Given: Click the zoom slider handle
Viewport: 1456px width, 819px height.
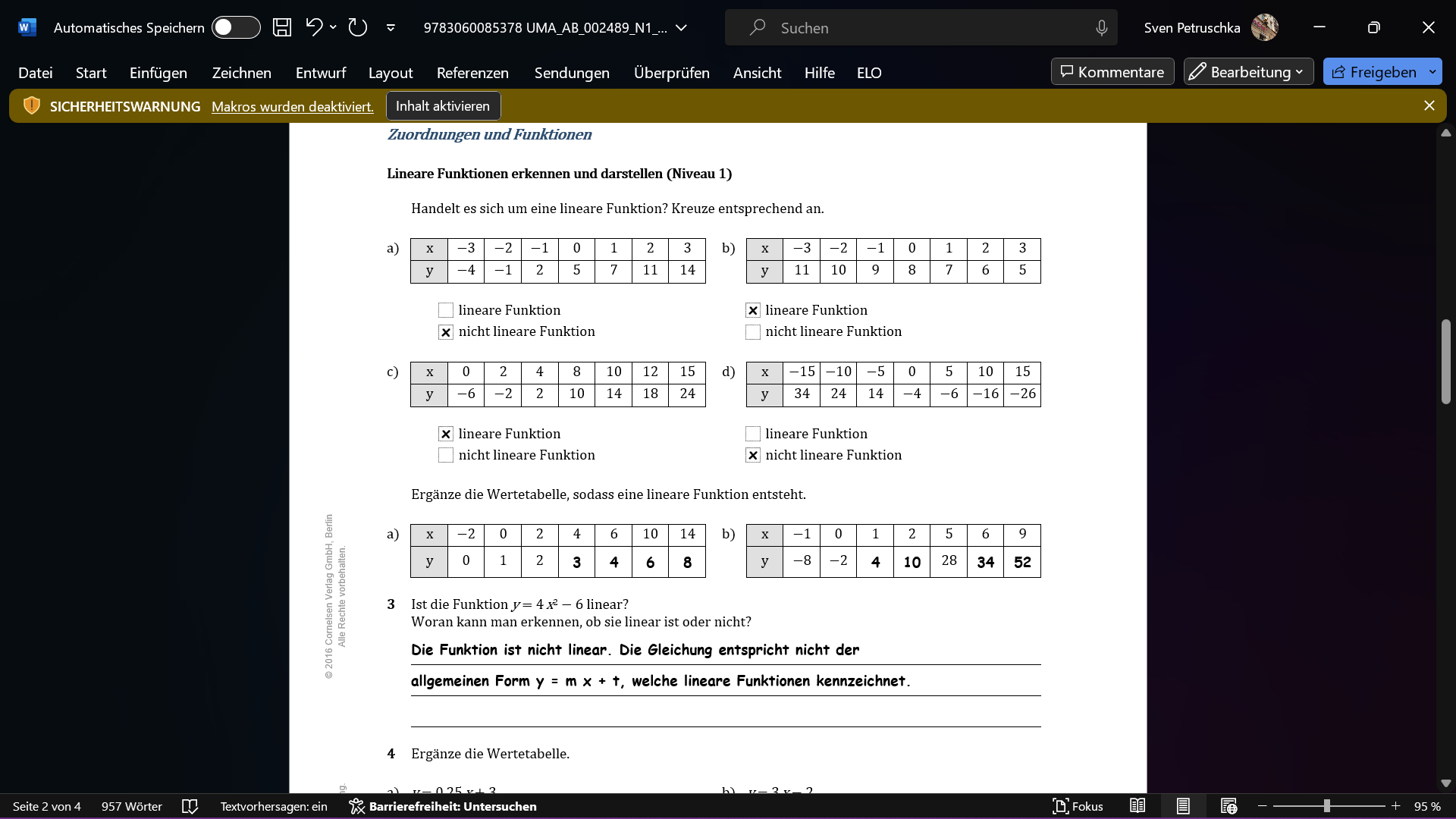Looking at the screenshot, I should [1326, 806].
